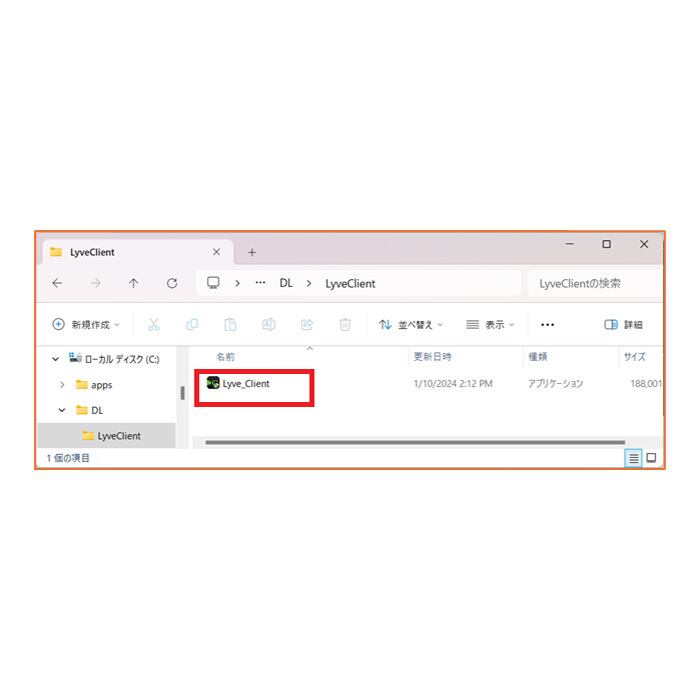
Task: Click the Cut scissors icon
Action: [154, 325]
